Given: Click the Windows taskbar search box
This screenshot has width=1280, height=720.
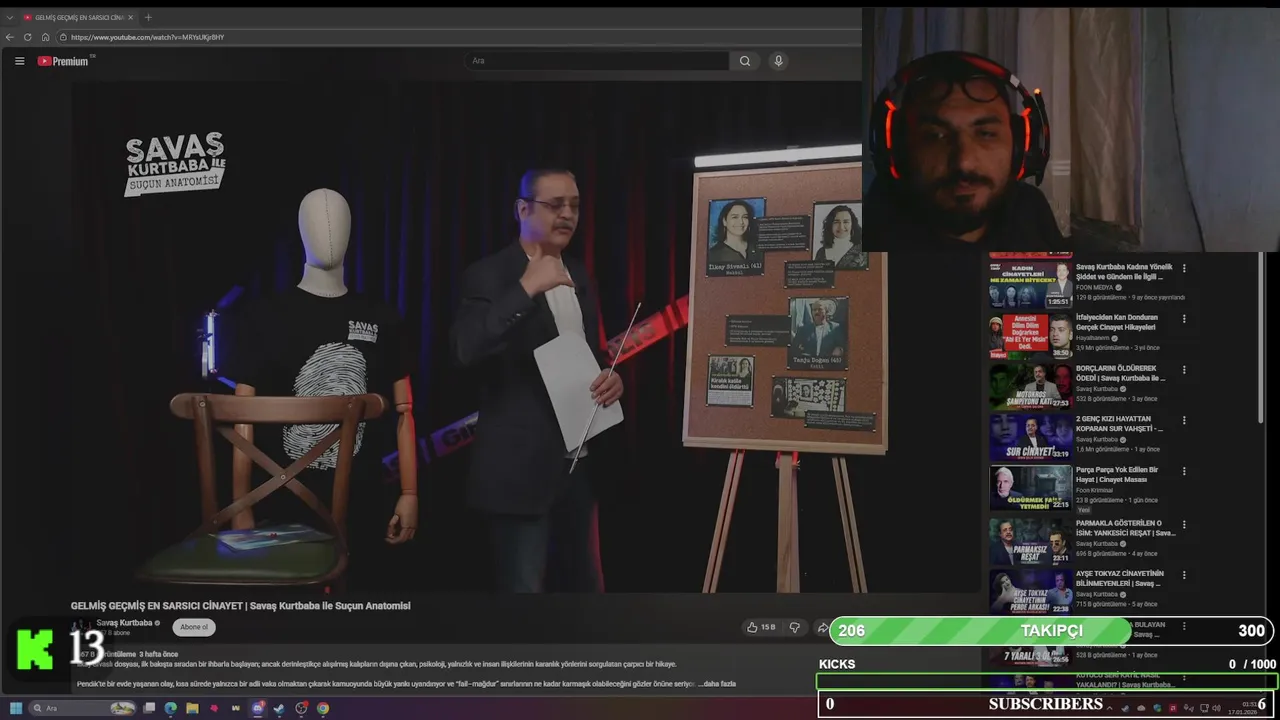Looking at the screenshot, I should pos(81,708).
